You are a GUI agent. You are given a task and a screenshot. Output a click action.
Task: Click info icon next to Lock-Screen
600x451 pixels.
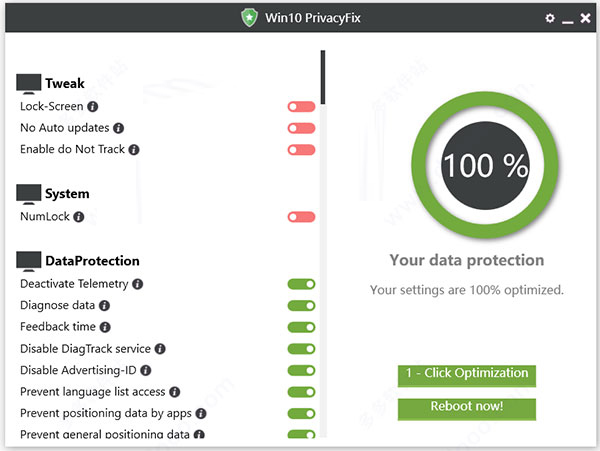click(x=93, y=106)
